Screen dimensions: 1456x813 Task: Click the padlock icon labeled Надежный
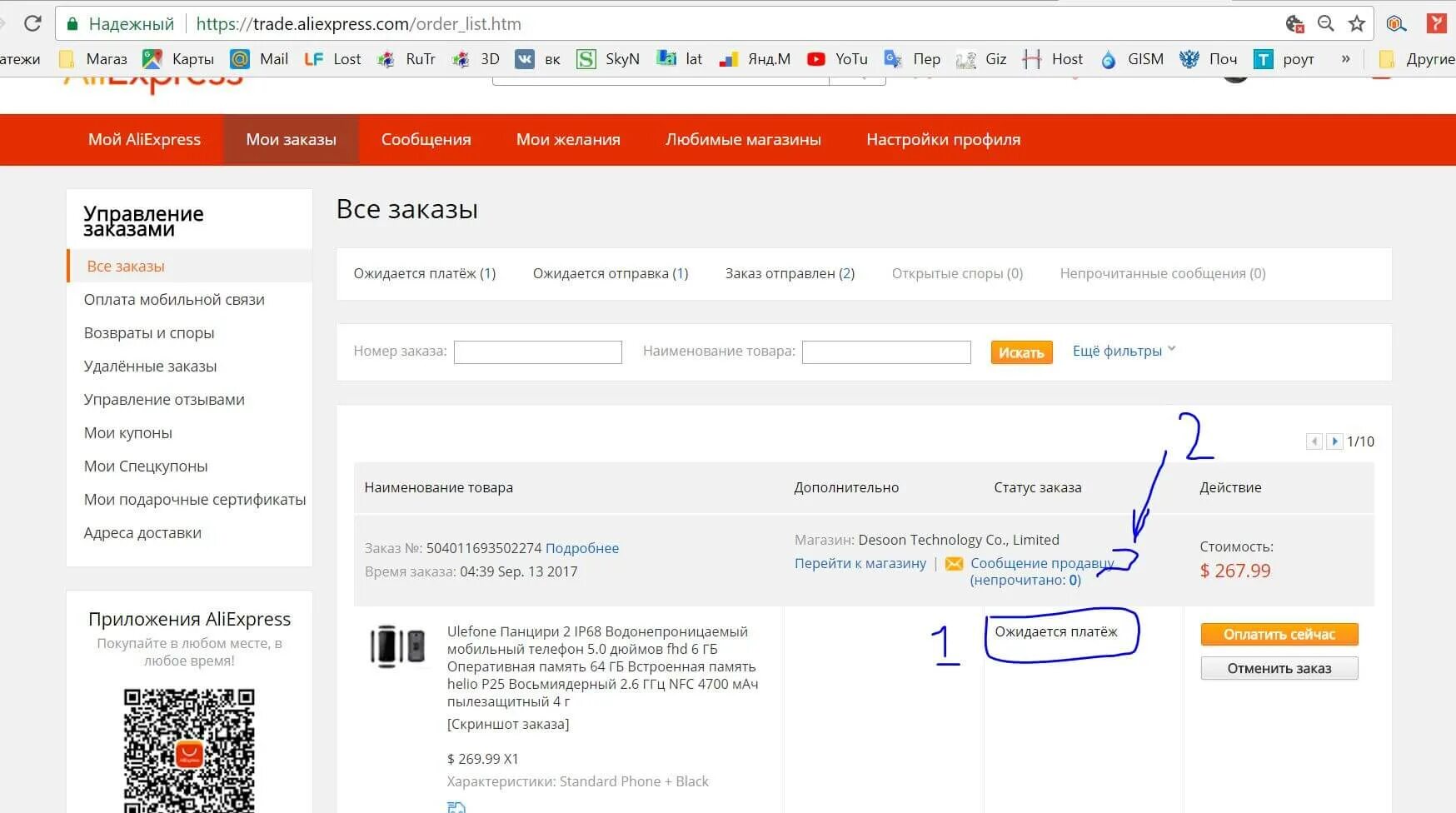point(73,23)
